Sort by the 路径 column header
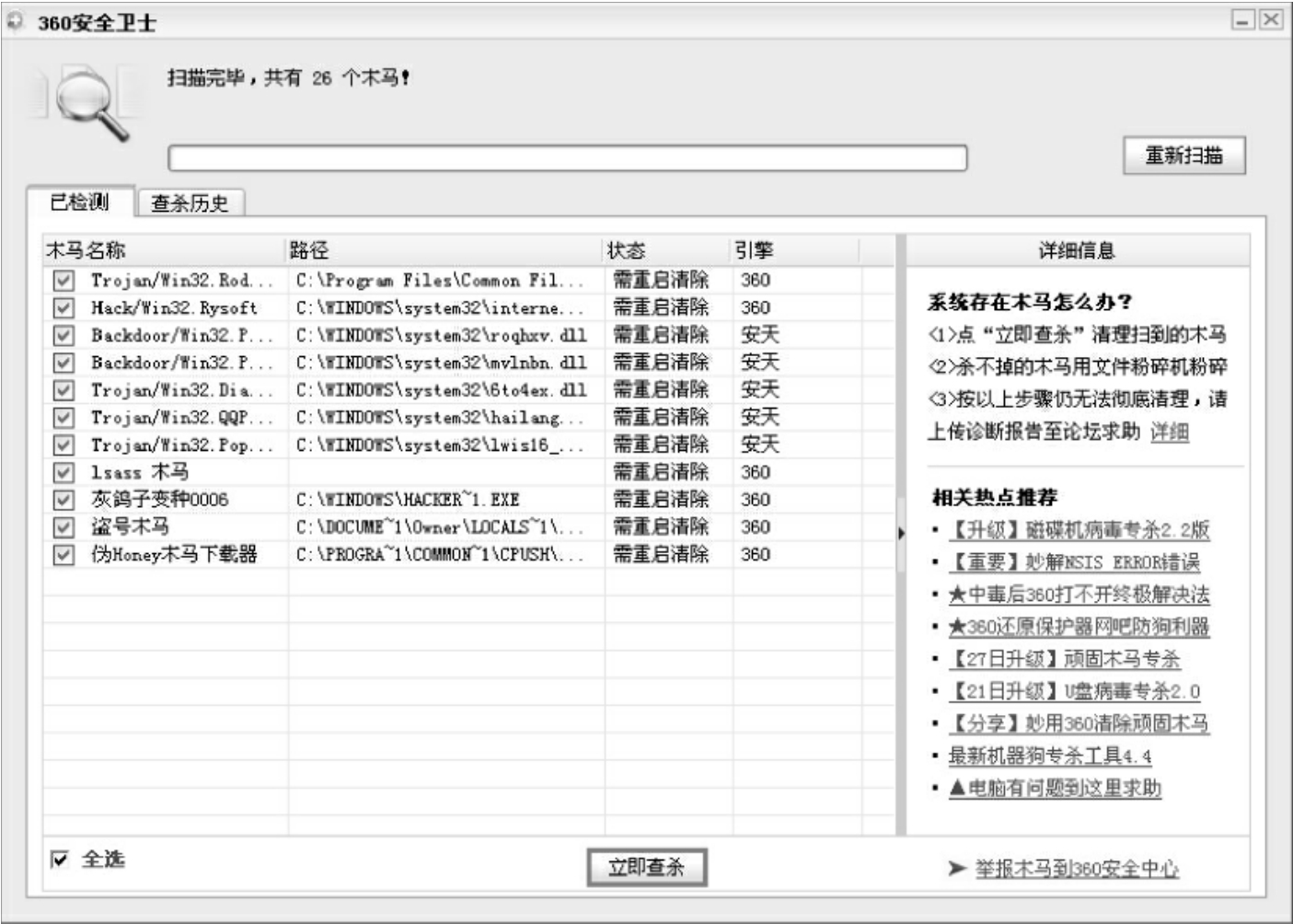 click(444, 249)
